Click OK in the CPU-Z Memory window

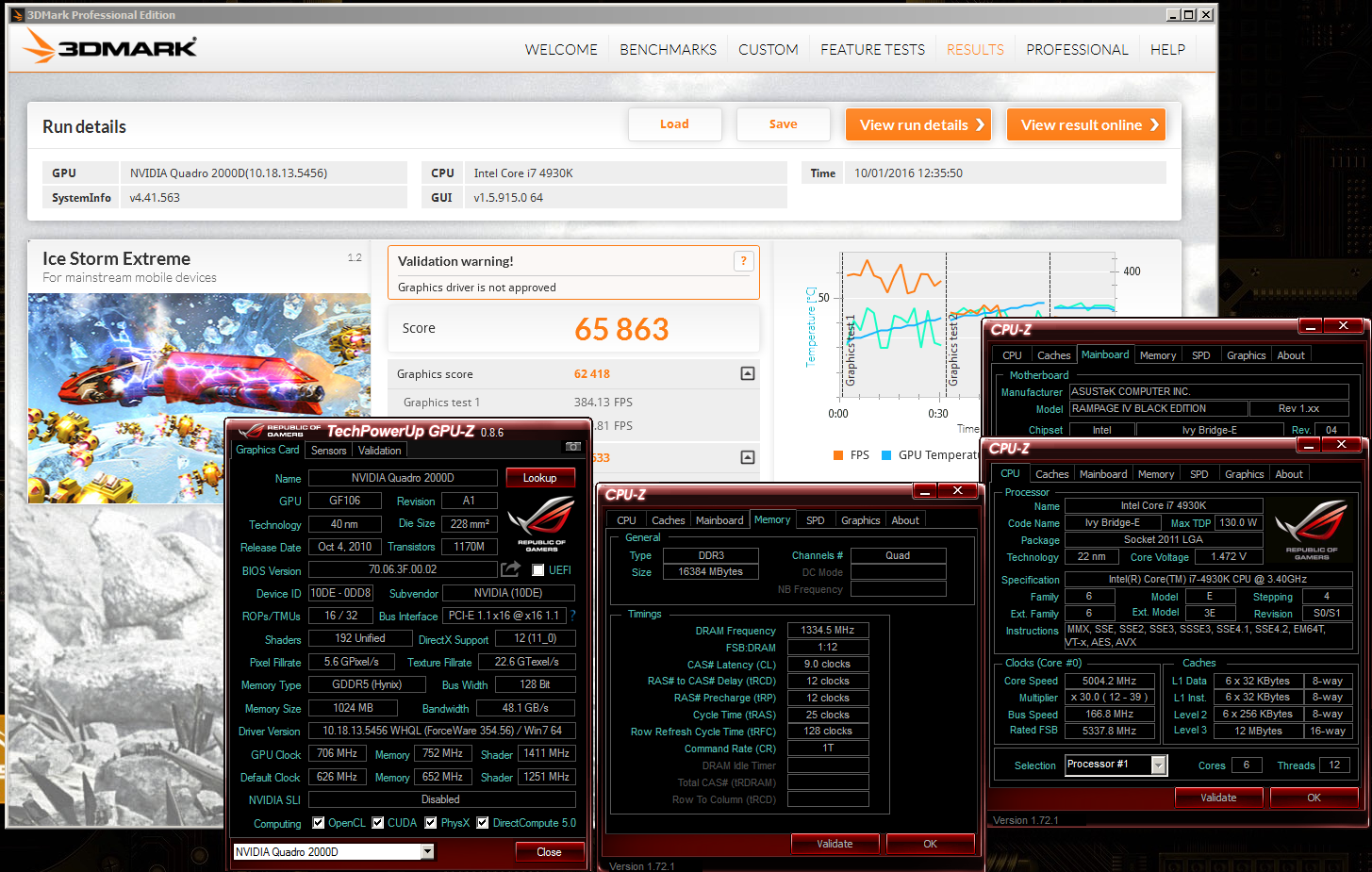tap(931, 844)
